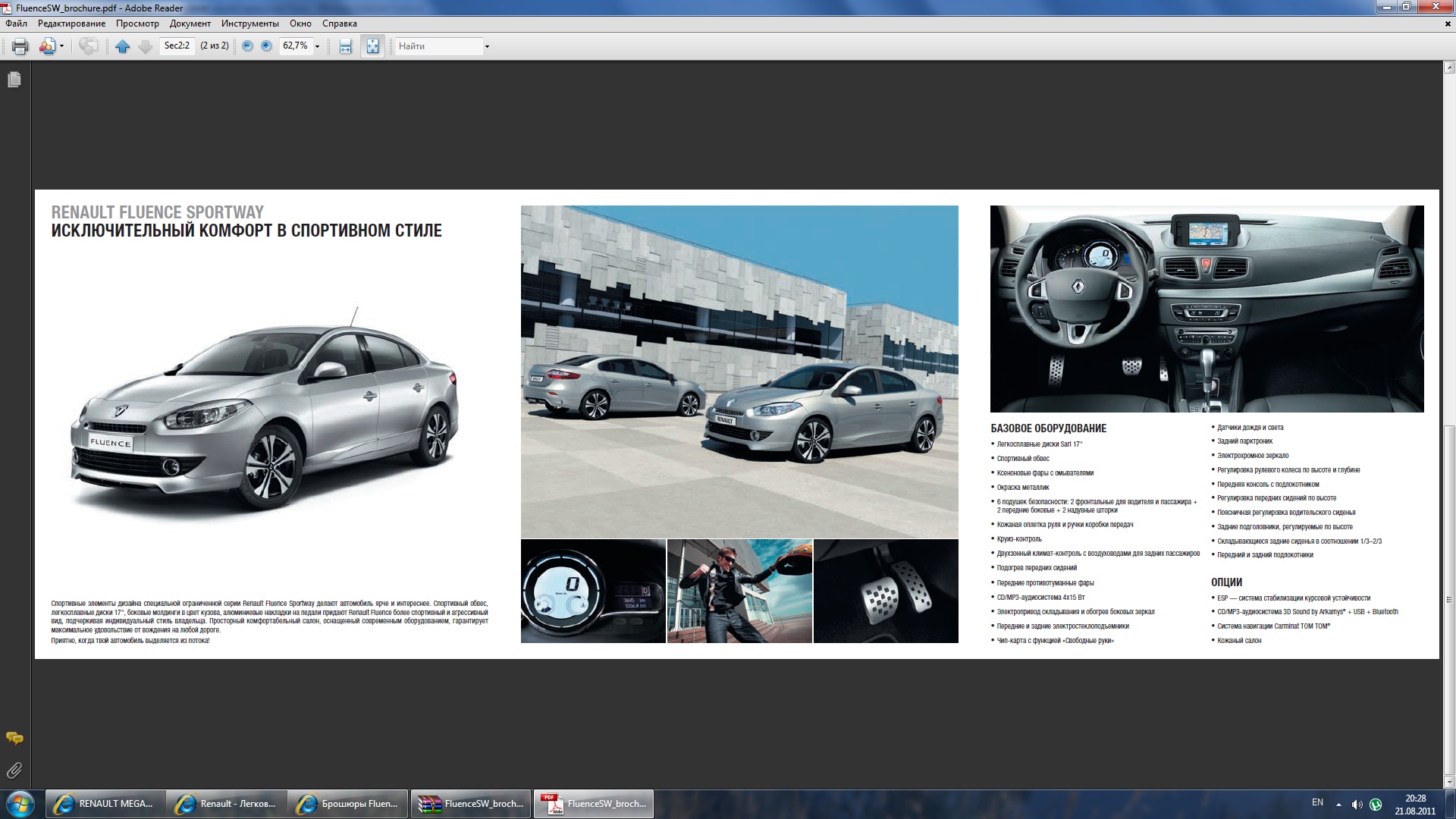1456x819 pixels.
Task: Click the scrollbar down arrow
Action: coord(1449,783)
